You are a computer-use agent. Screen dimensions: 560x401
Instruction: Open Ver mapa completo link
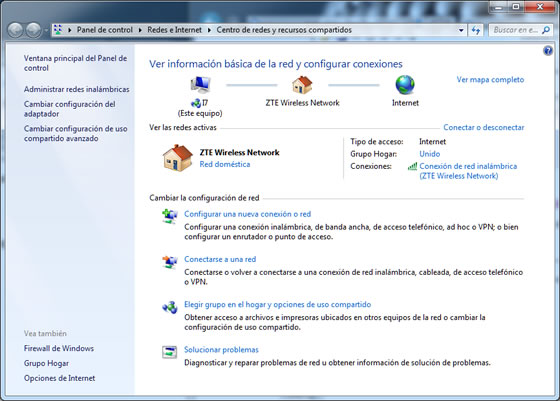pos(490,80)
